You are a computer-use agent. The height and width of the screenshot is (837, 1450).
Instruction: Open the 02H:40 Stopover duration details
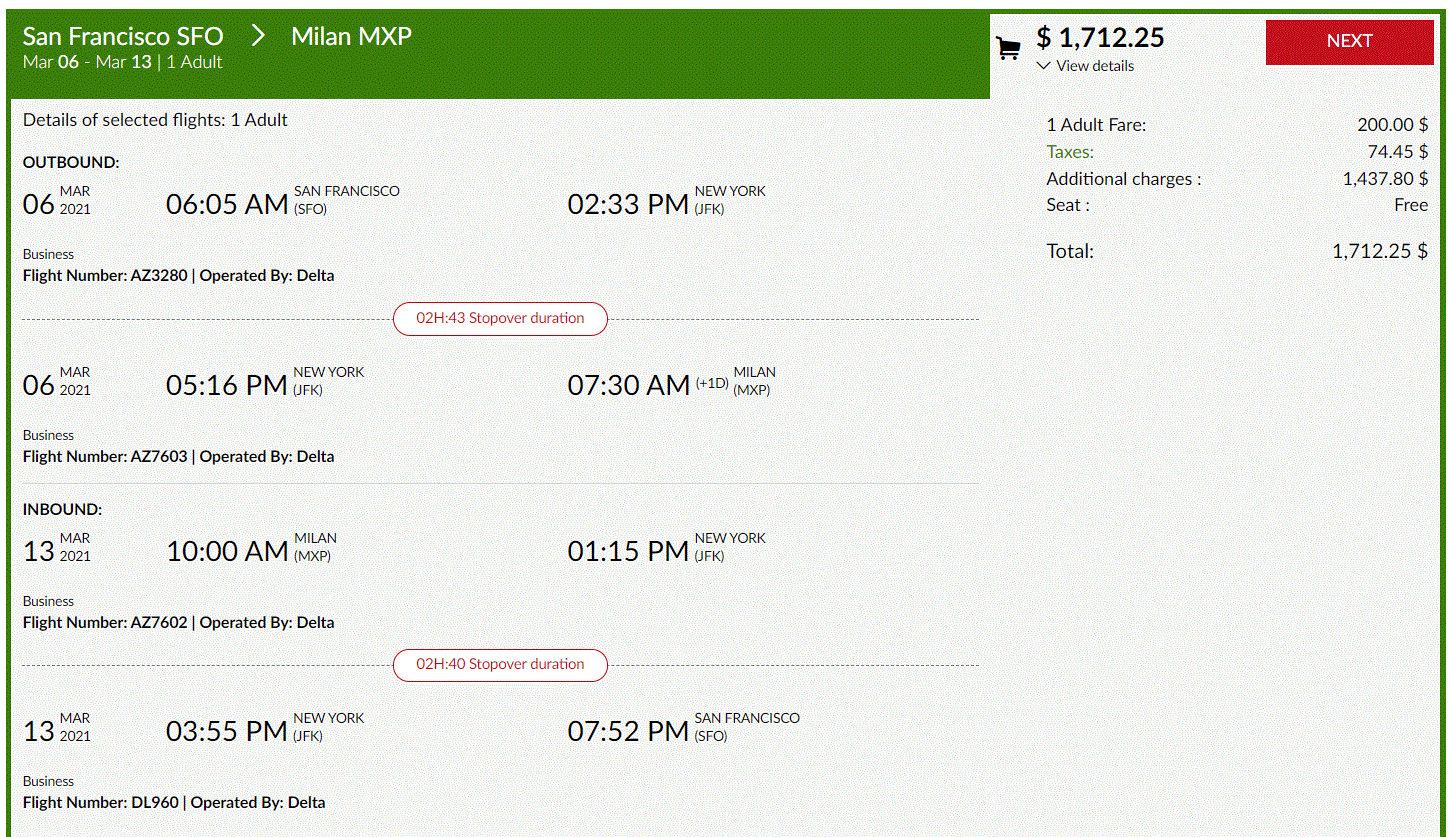tap(500, 665)
